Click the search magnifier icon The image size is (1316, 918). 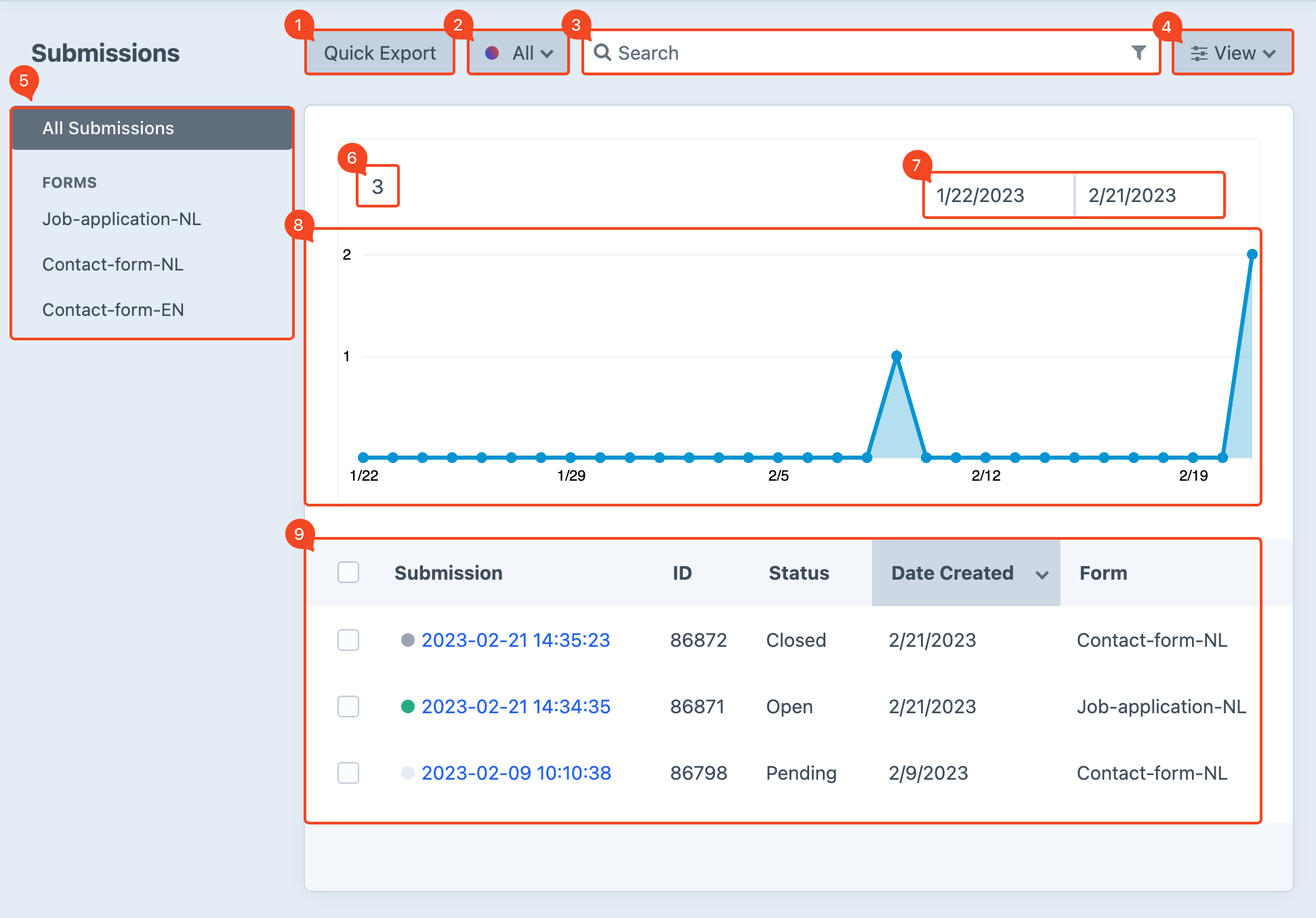602,52
